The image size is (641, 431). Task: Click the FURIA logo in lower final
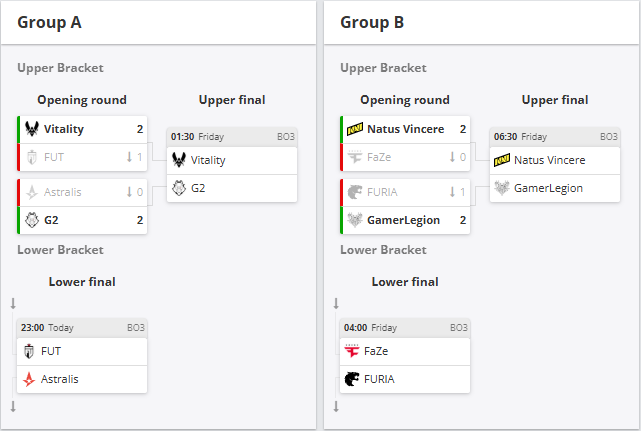352,379
